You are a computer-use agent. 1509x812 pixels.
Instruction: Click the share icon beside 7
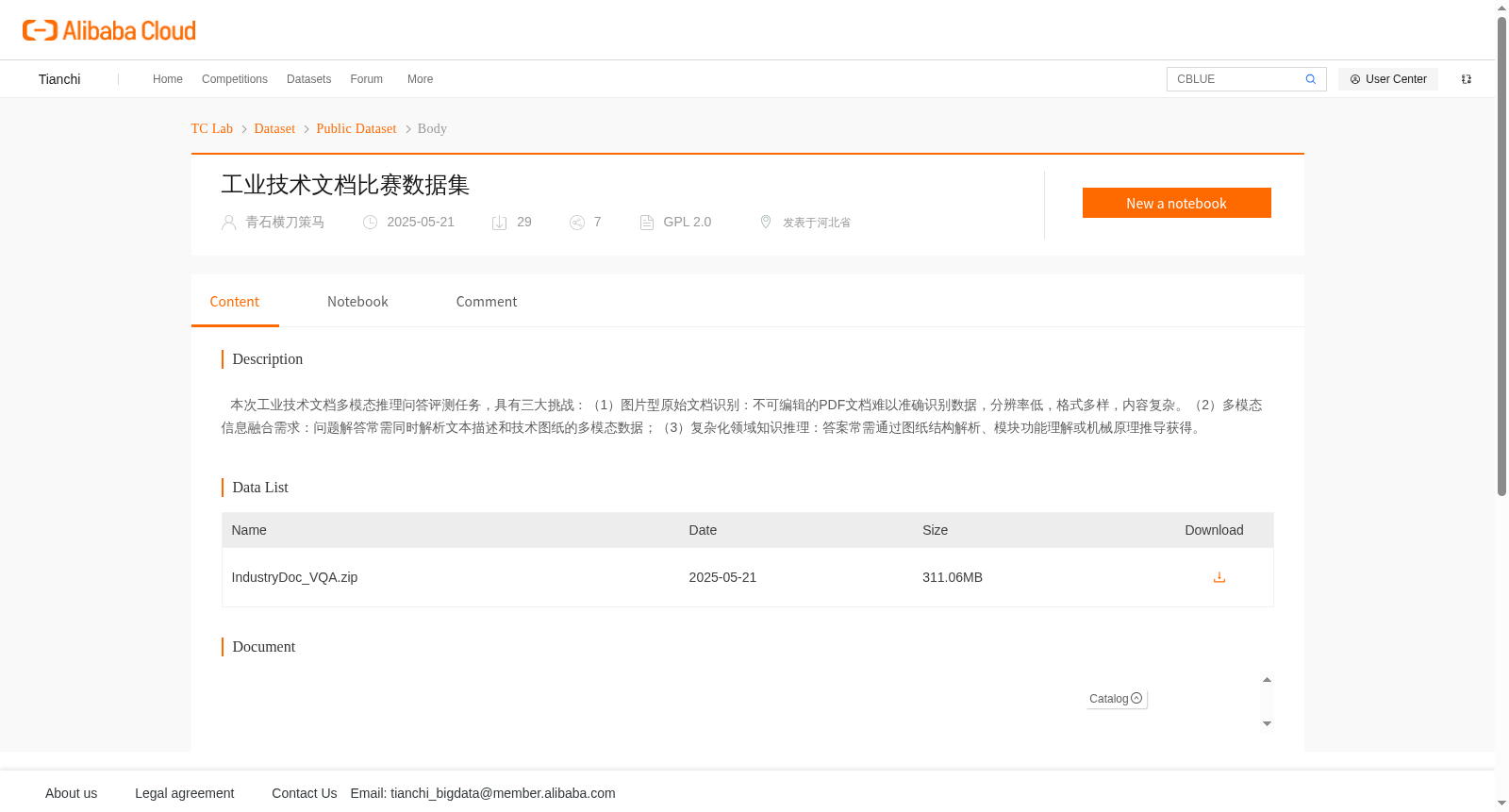577,223
